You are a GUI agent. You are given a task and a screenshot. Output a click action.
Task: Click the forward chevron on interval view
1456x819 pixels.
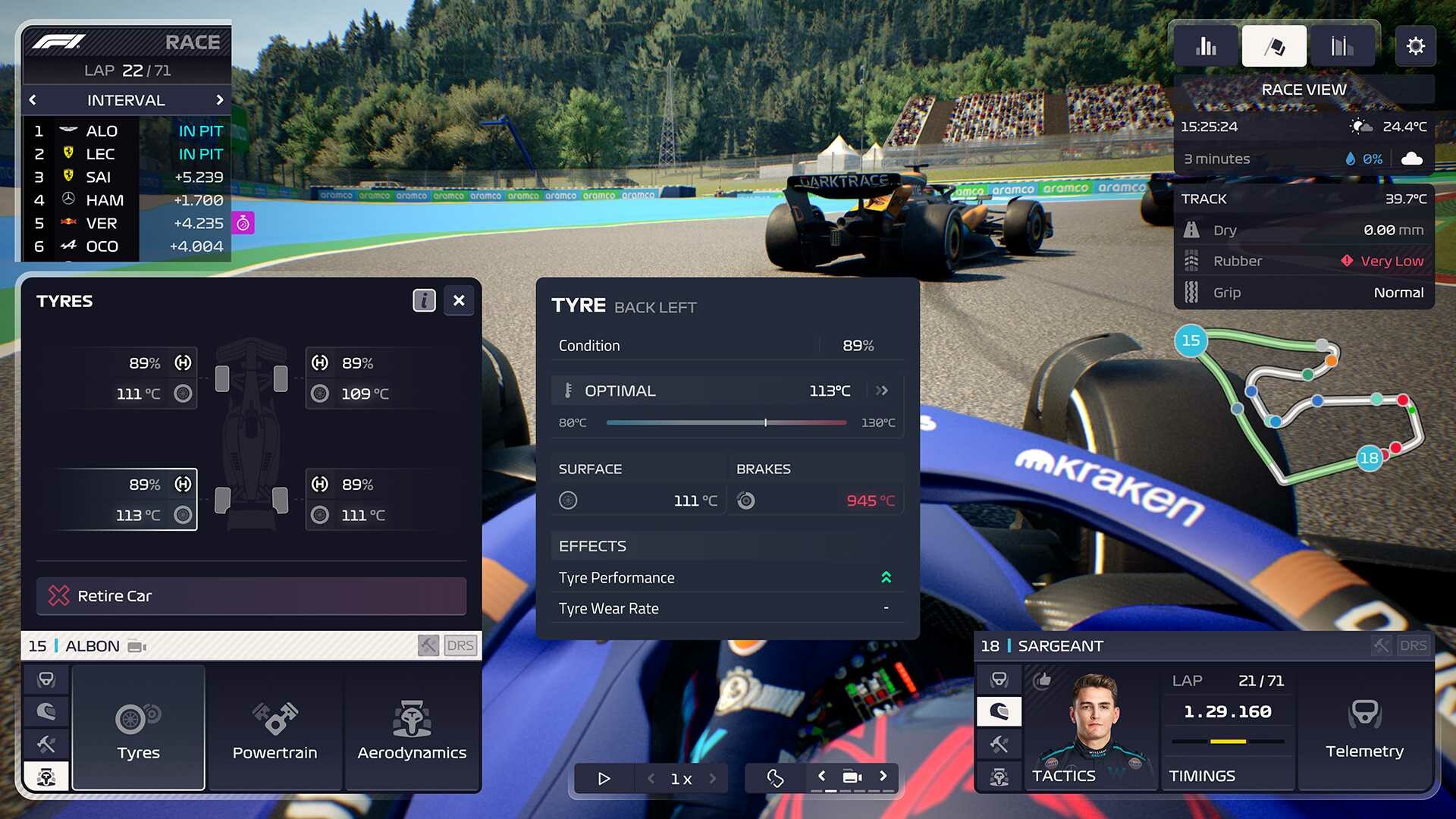[x=221, y=99]
